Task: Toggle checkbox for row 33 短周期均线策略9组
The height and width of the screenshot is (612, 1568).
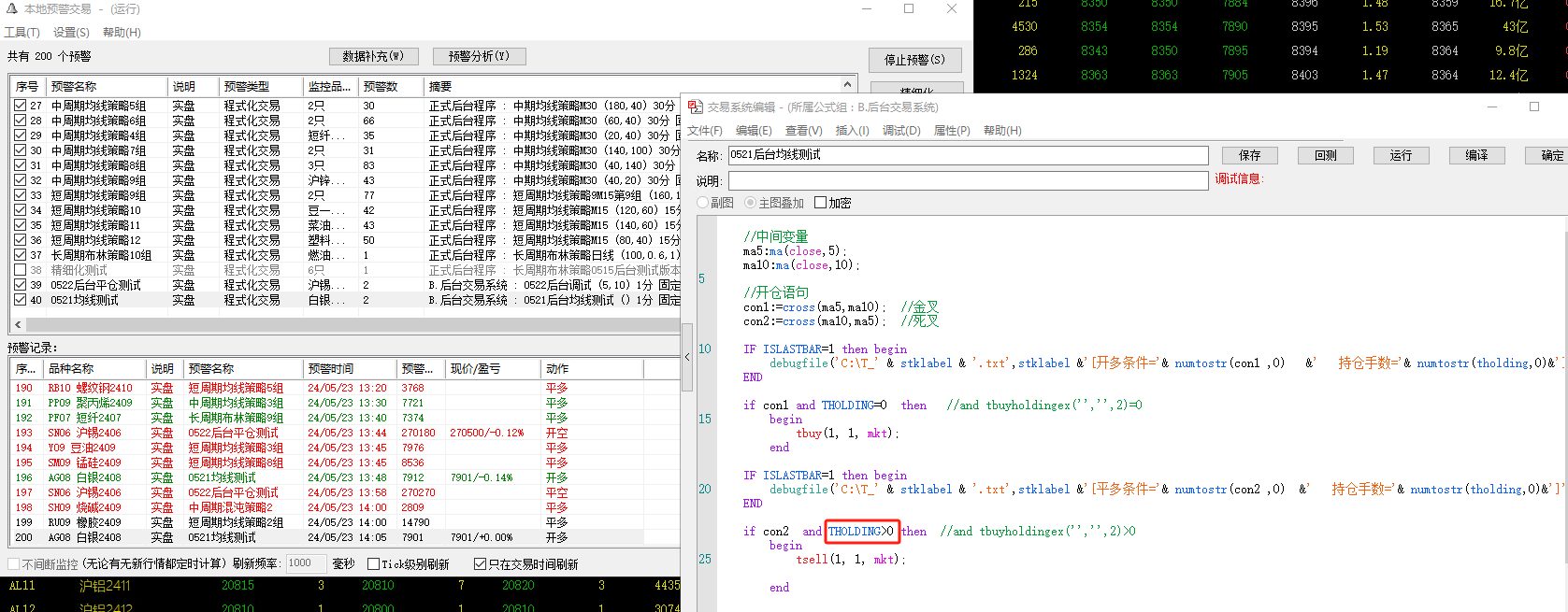Action: pyautogui.click(x=20, y=195)
